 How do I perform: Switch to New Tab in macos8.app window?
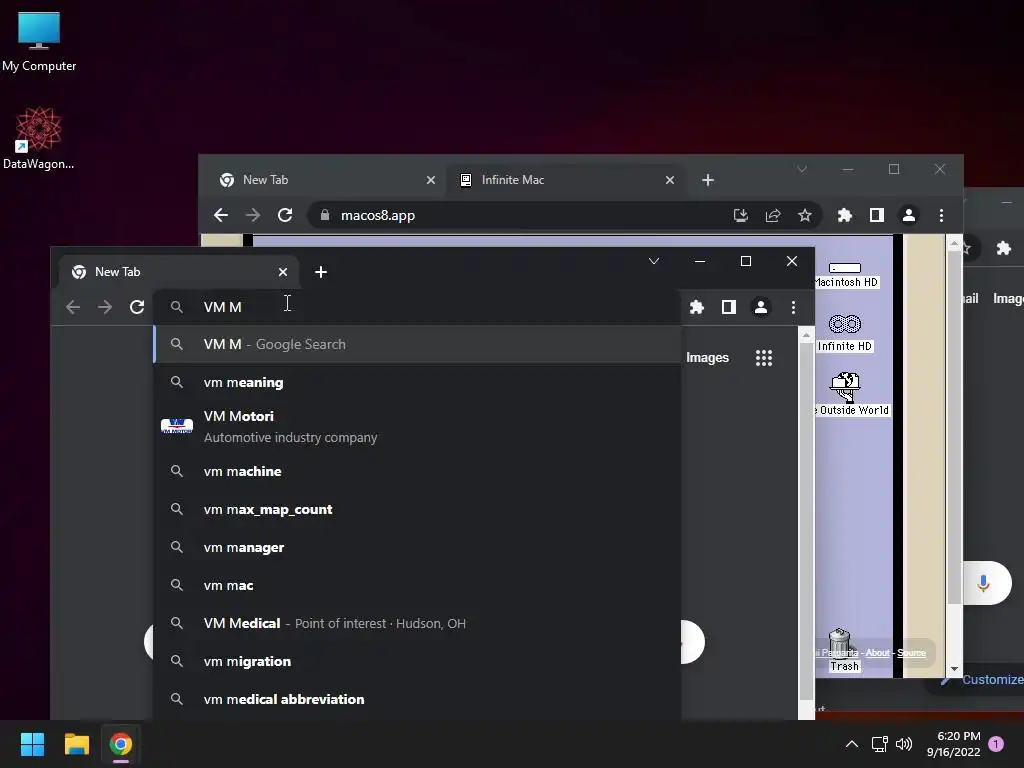327,180
